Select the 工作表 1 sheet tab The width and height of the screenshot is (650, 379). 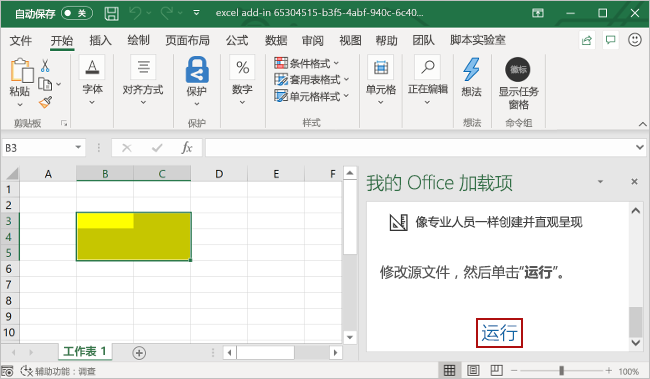pos(85,352)
